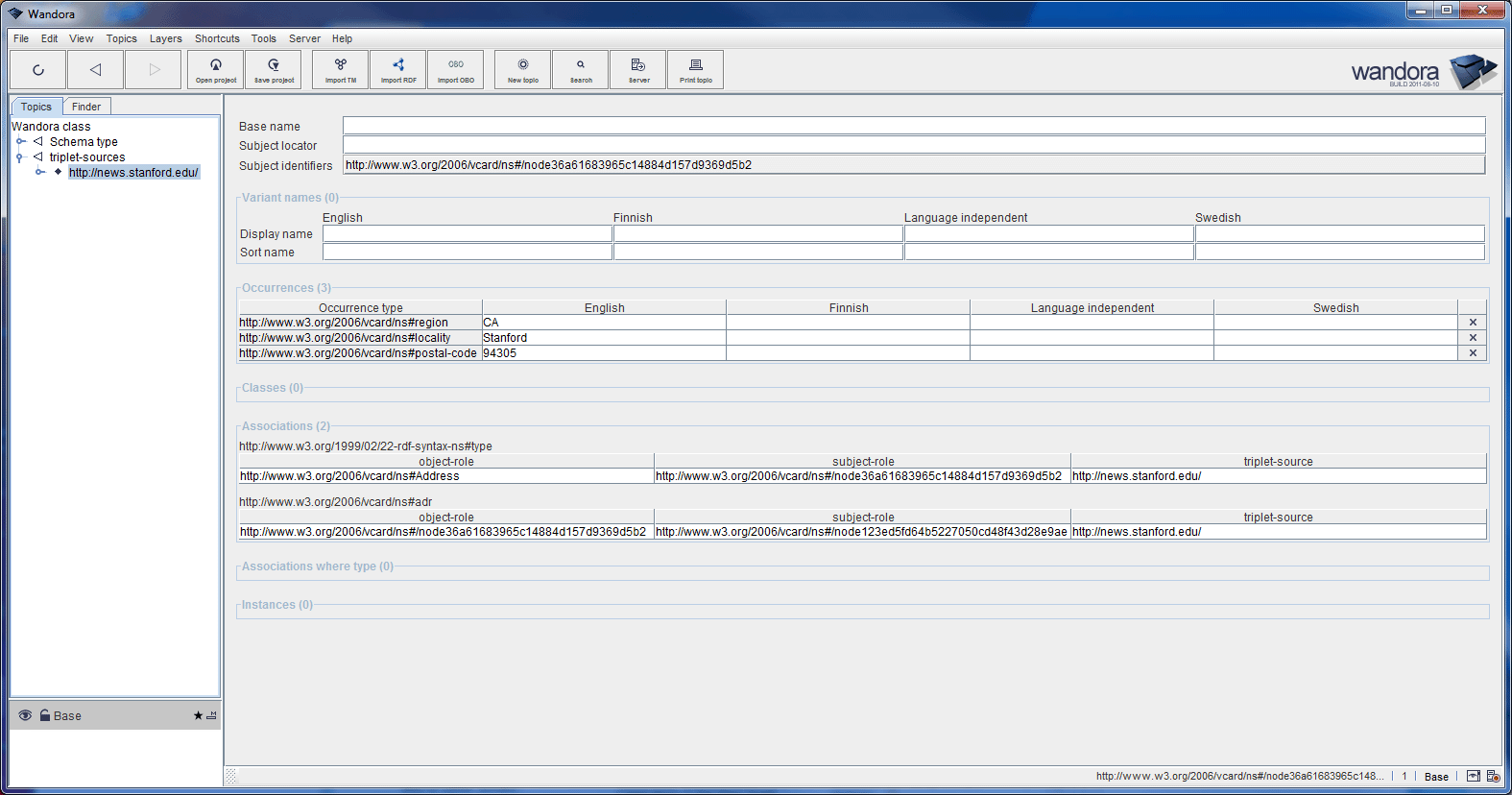Click the Base name input field

point(913,126)
